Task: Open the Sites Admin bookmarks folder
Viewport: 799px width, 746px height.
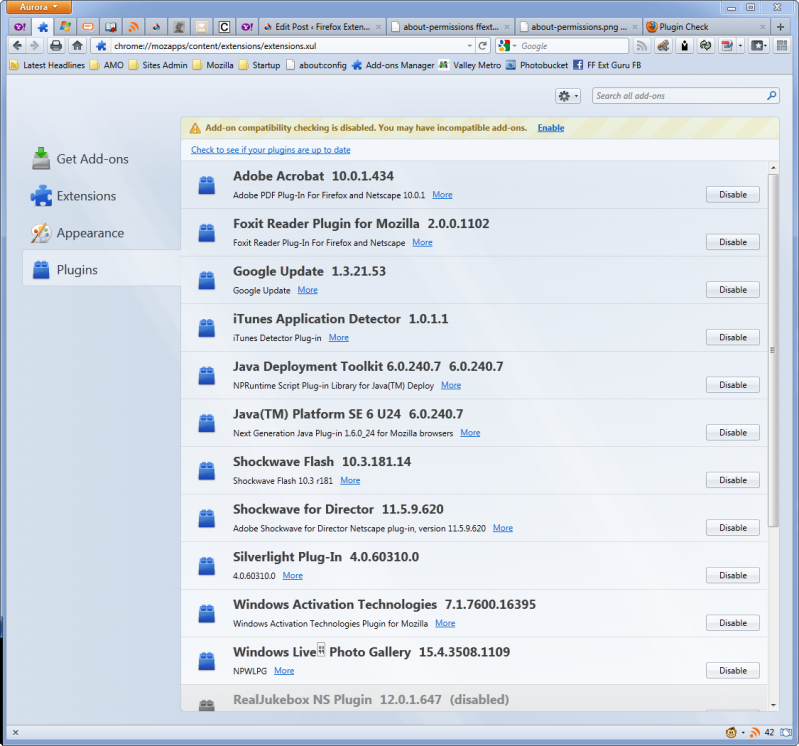Action: click(158, 65)
